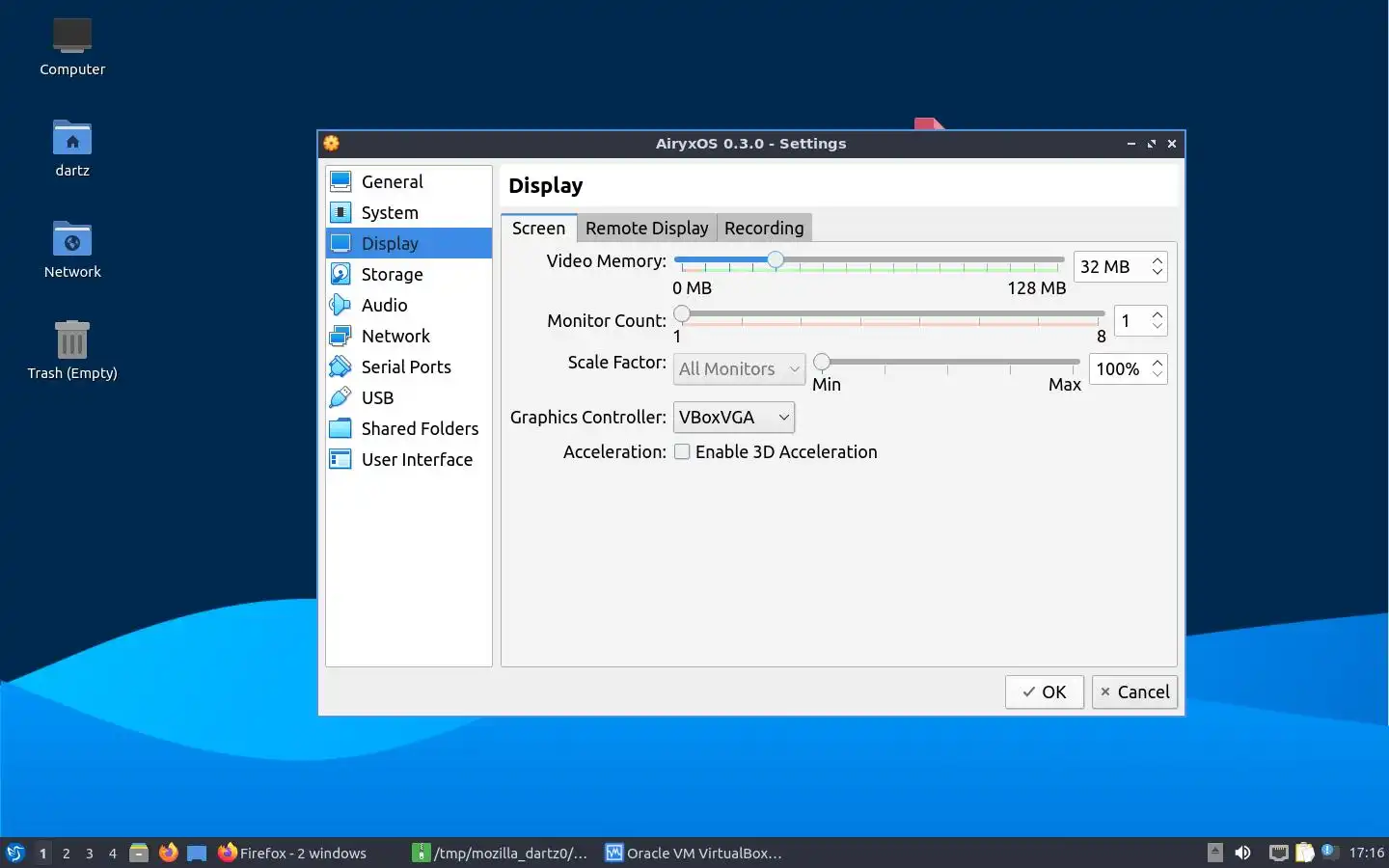Viewport: 1389px width, 868px height.
Task: Open the clipboard notes tray icon
Action: tap(1304, 853)
